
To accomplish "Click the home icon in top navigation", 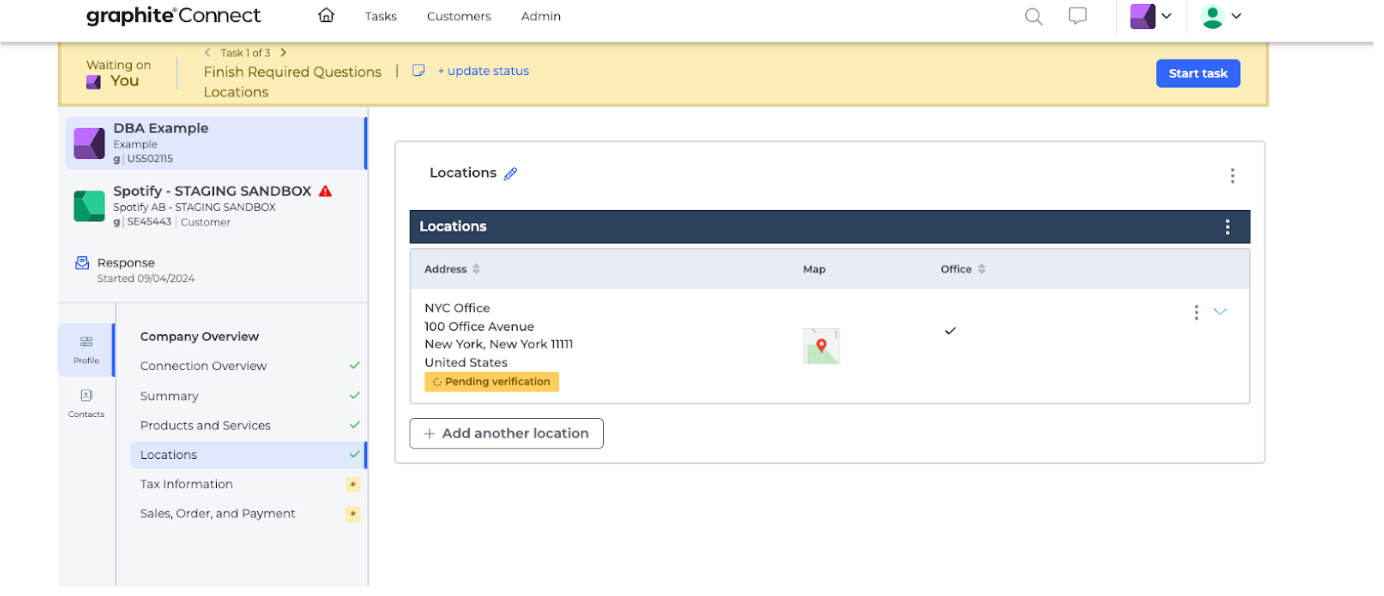I will tap(326, 16).
